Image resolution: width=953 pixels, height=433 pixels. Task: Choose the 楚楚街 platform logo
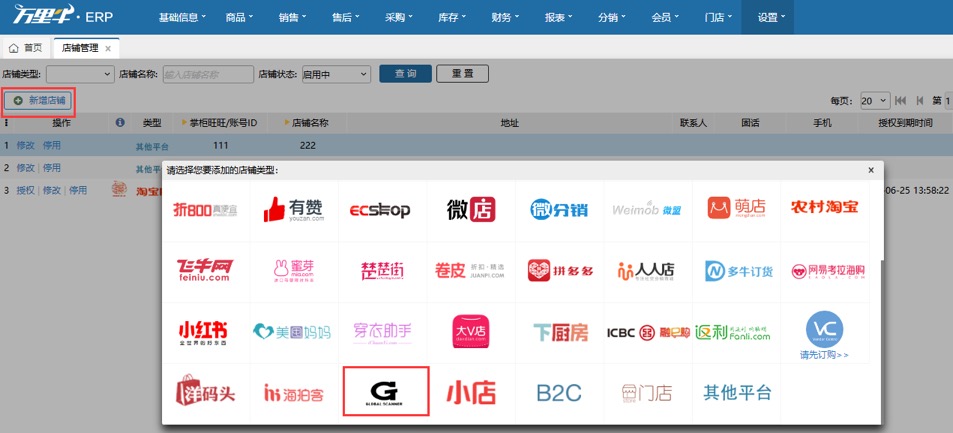tap(382, 271)
